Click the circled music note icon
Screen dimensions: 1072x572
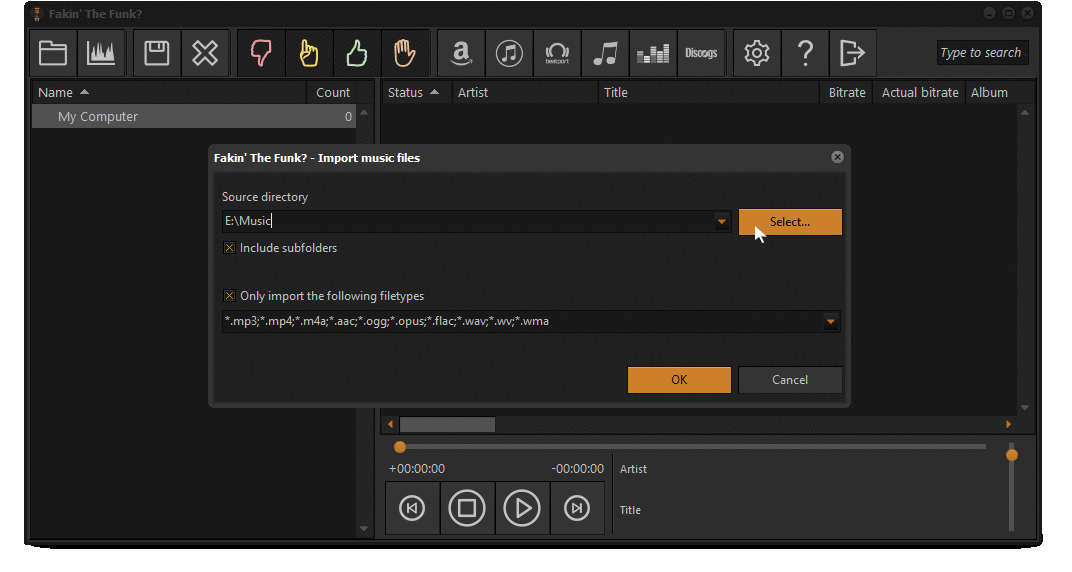(x=509, y=53)
